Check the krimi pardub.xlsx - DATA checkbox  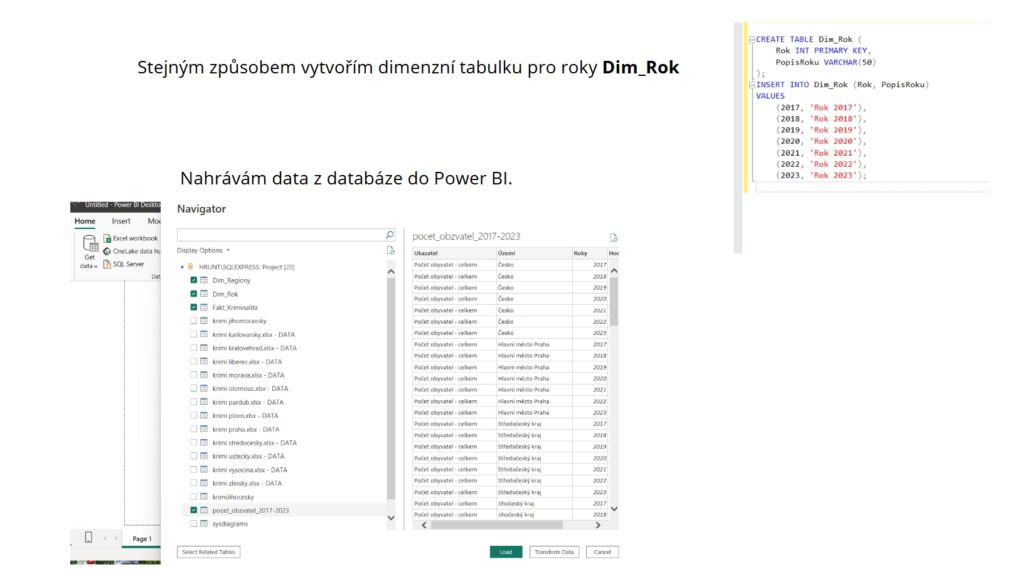pos(193,402)
